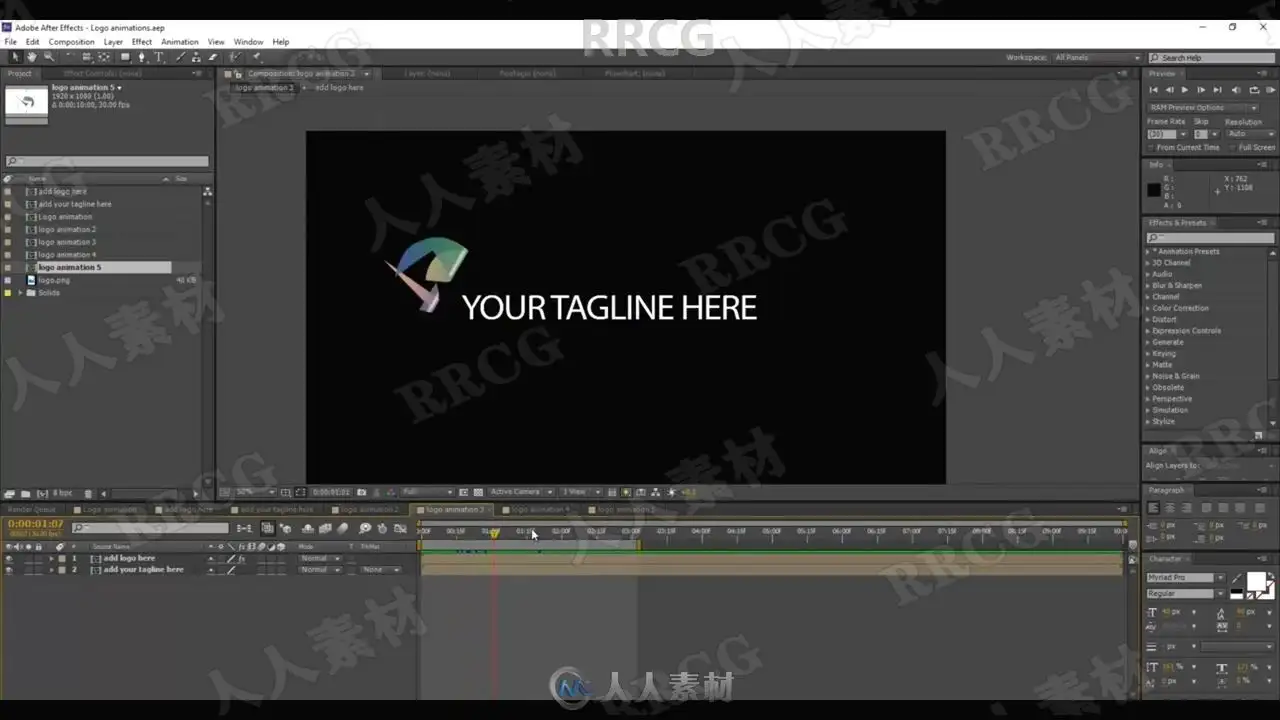Viewport: 1280px width, 720px height.
Task: Enable the From Current Time checkbox
Action: tap(1152, 148)
